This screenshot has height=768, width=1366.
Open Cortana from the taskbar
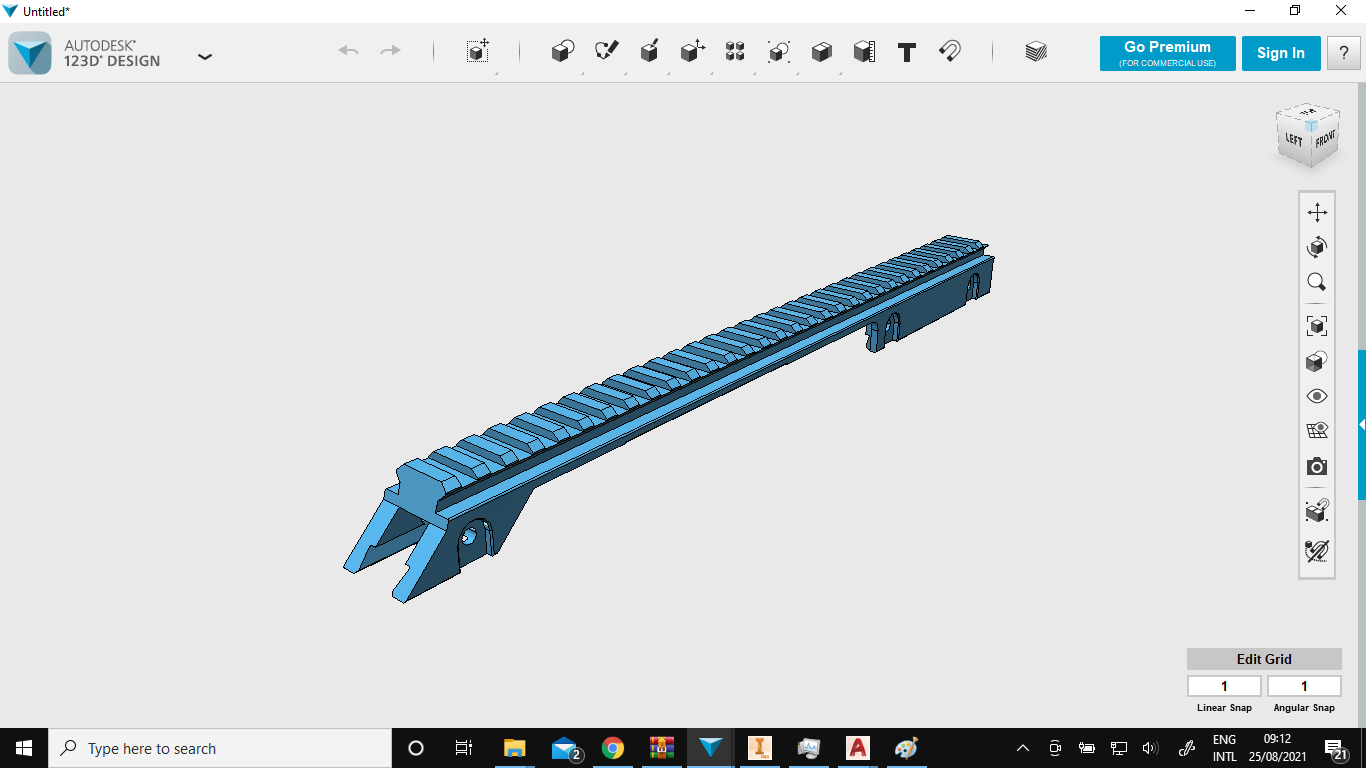tap(416, 748)
